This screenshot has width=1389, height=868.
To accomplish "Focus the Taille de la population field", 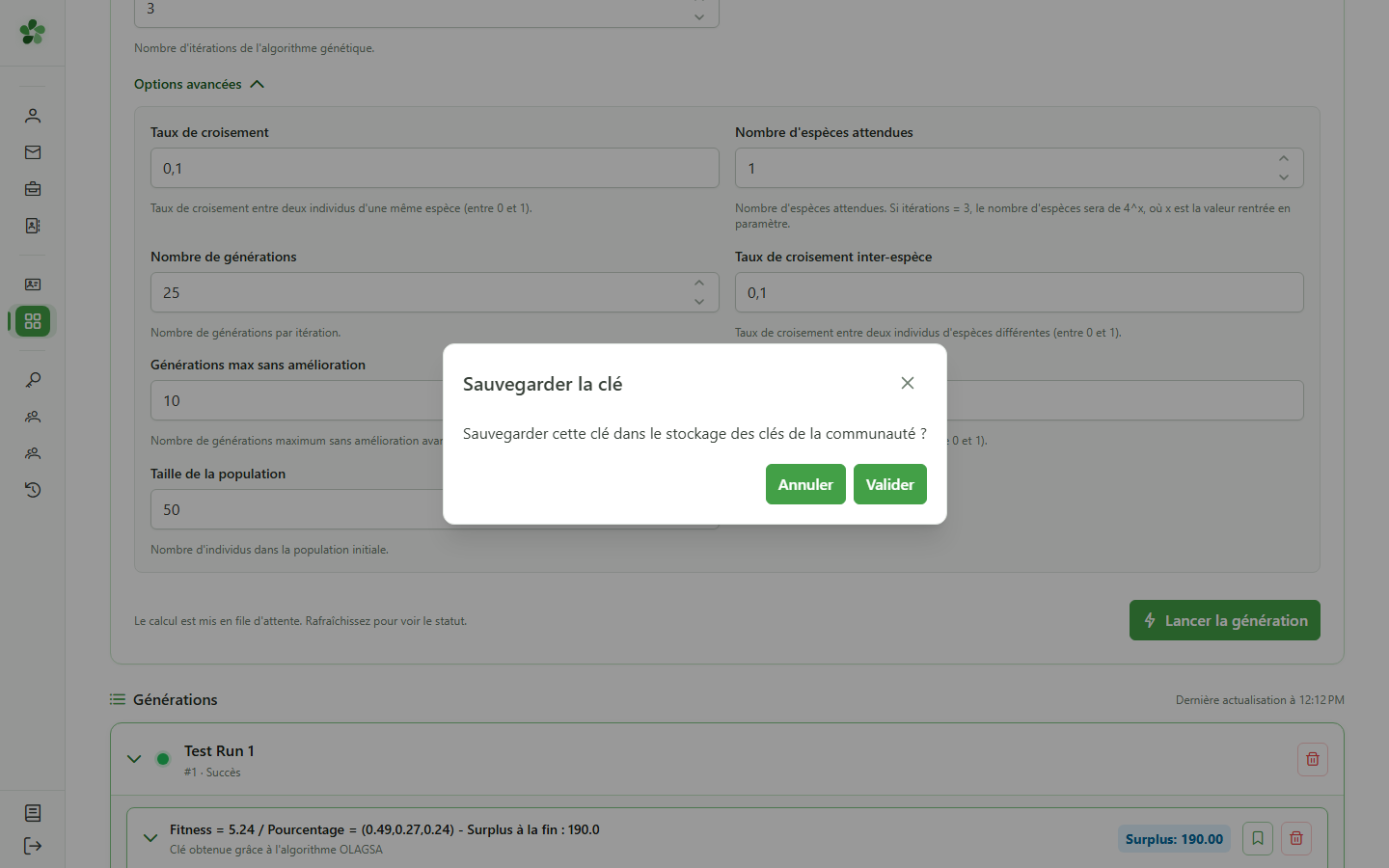I will (x=297, y=509).
